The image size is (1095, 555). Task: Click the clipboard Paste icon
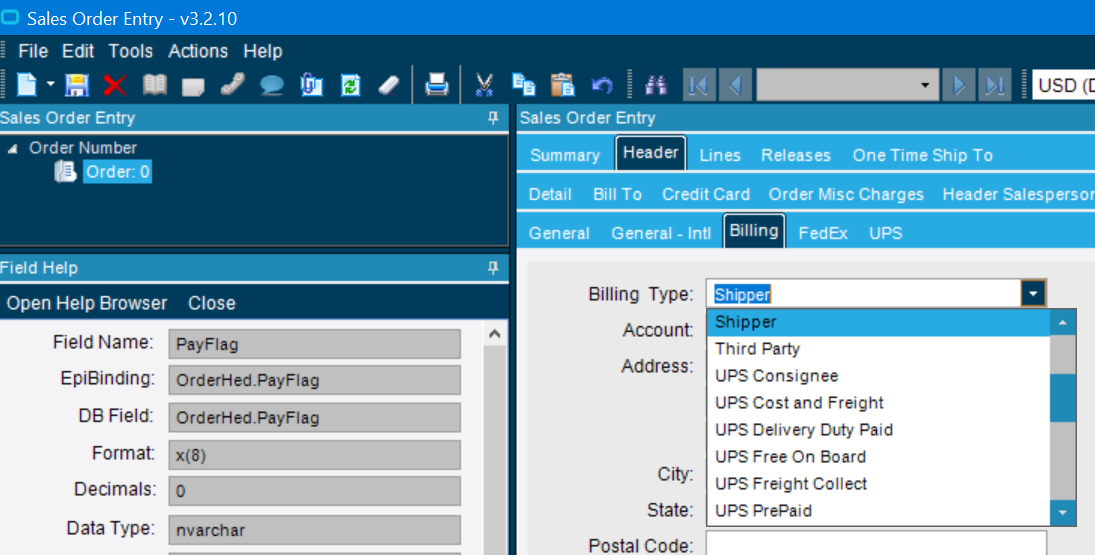click(563, 85)
